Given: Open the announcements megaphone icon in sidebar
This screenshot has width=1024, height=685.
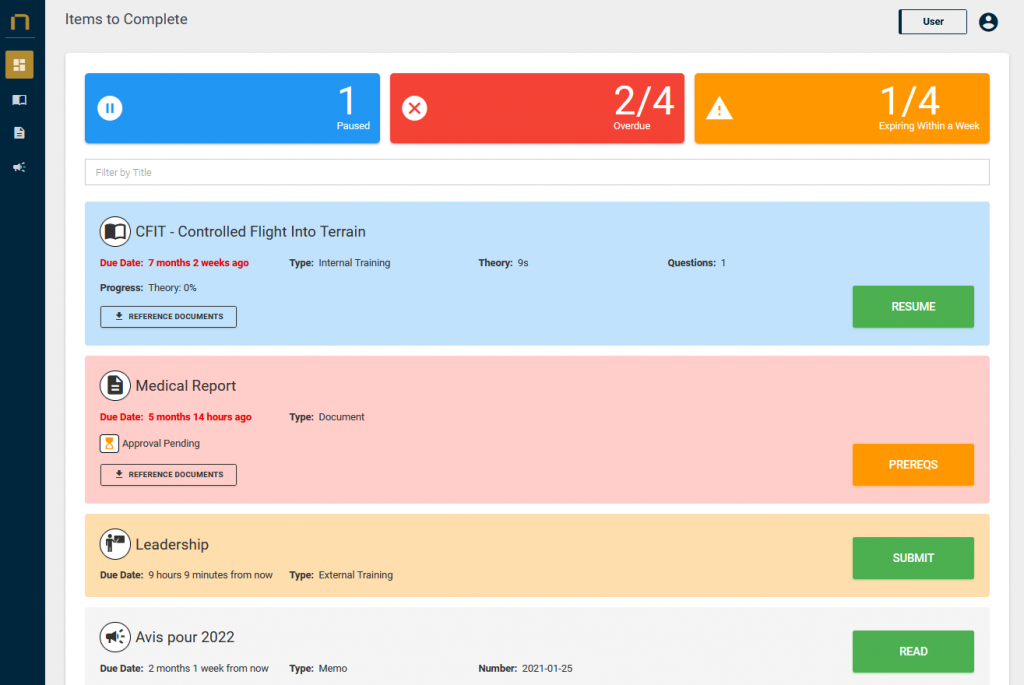Looking at the screenshot, I should pos(20,167).
